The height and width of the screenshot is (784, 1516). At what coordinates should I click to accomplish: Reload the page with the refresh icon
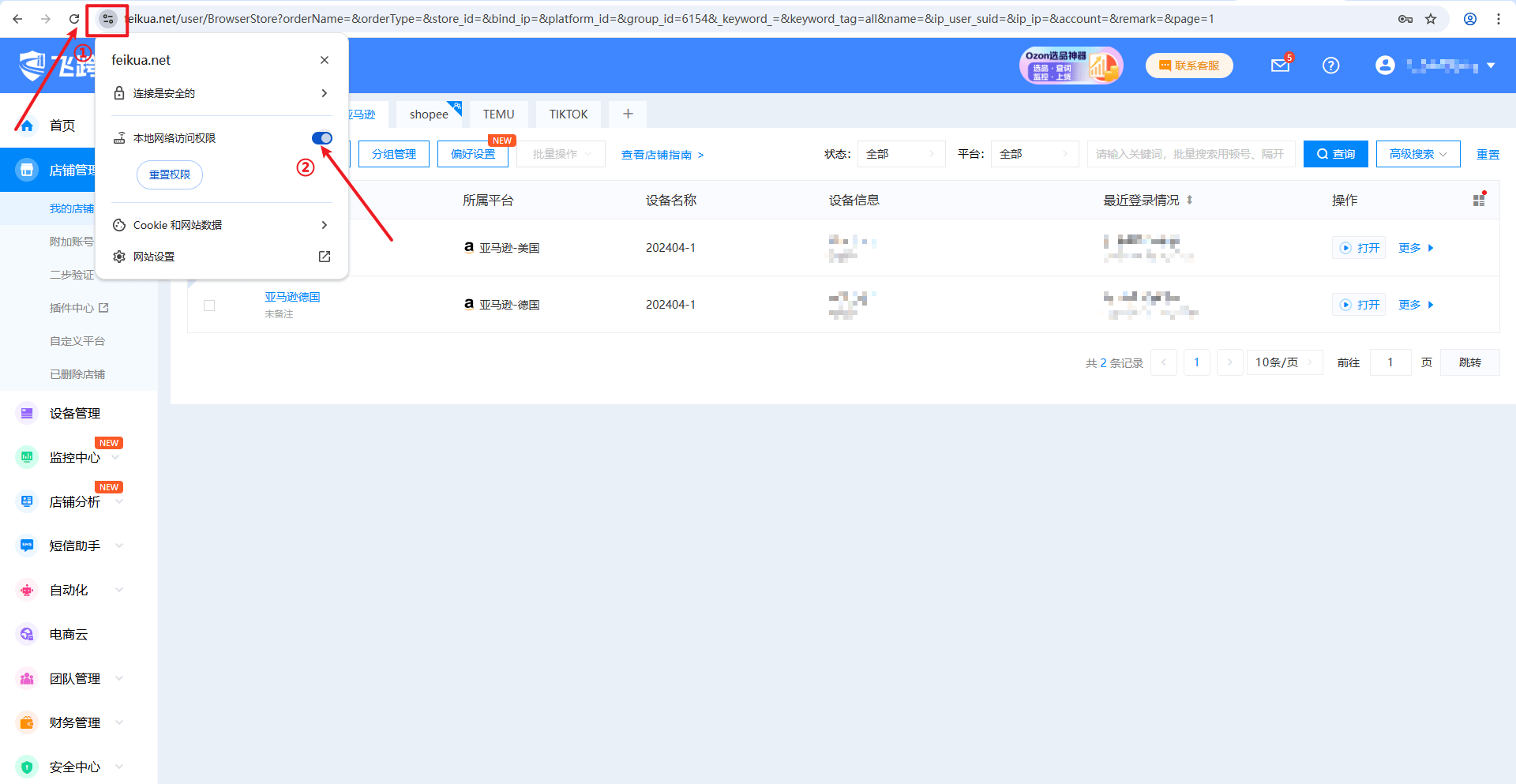pyautogui.click(x=73, y=19)
